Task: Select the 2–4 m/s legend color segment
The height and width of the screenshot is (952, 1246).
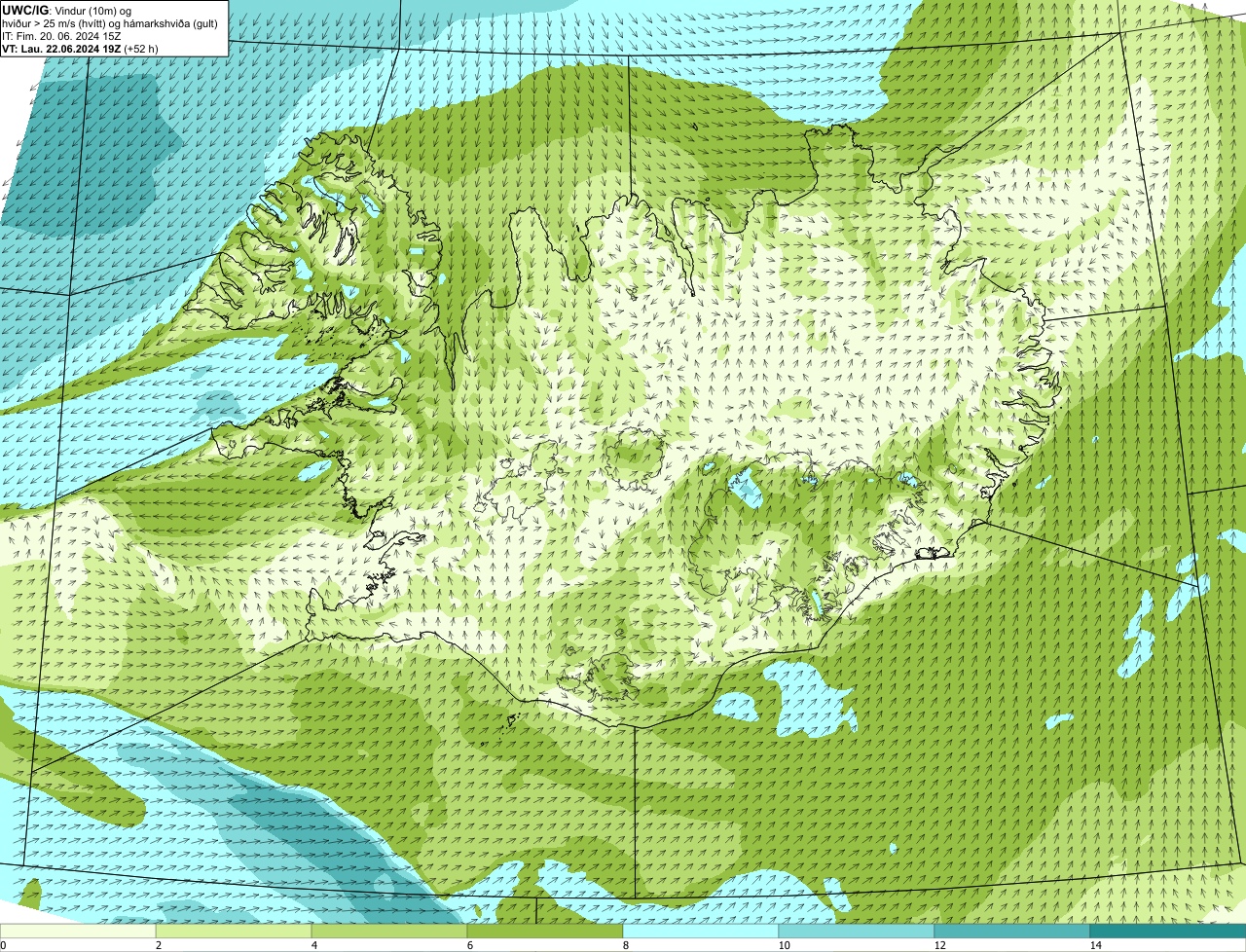Action: click(x=234, y=931)
